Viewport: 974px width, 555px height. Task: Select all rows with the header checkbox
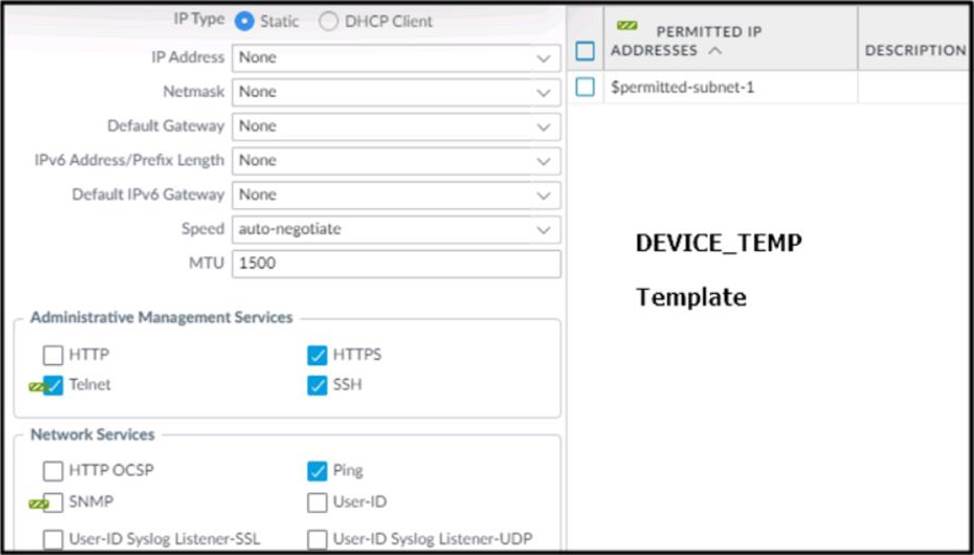(x=585, y=50)
